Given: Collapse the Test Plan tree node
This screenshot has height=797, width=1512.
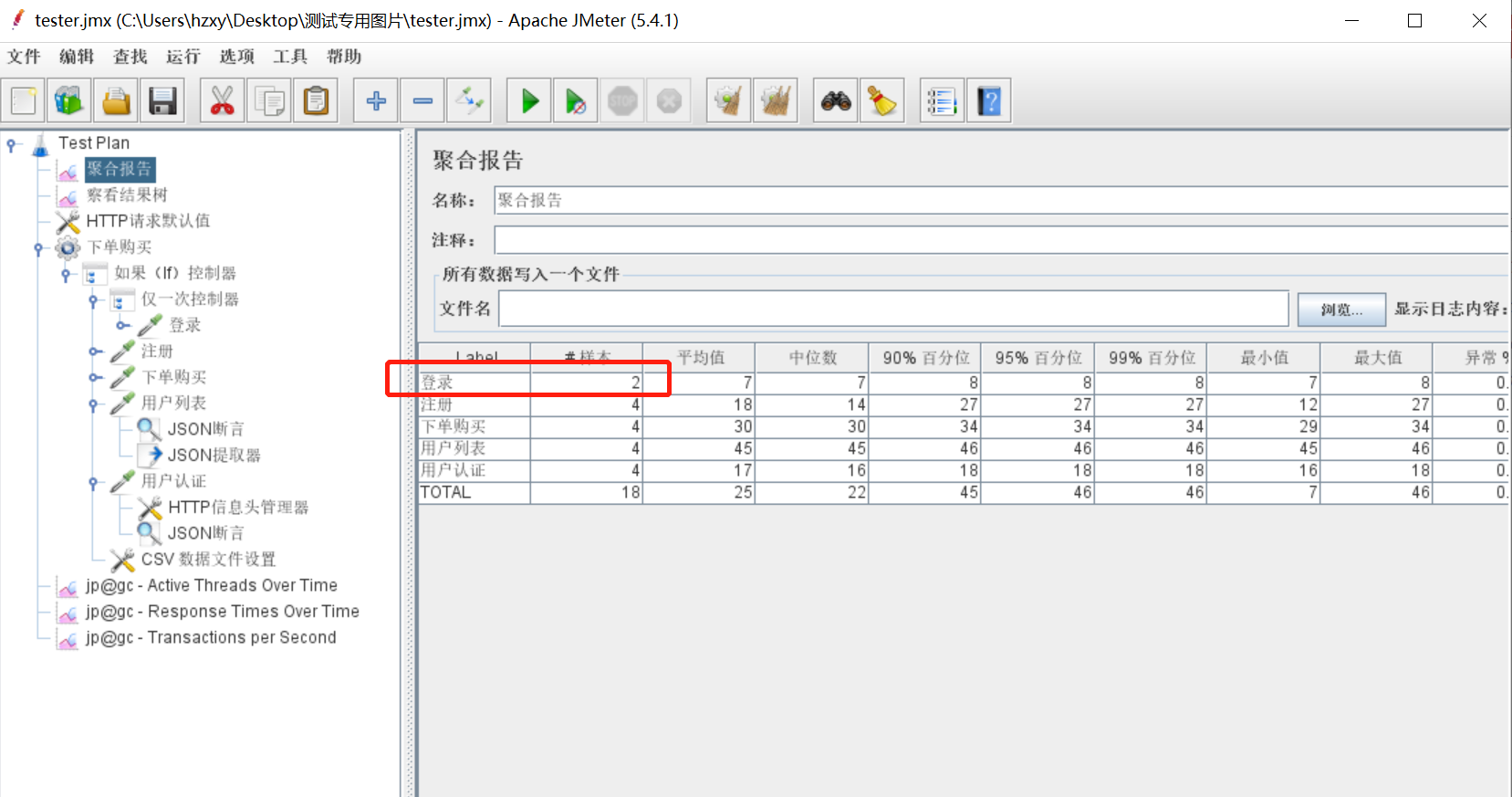Looking at the screenshot, I should 12,144.
